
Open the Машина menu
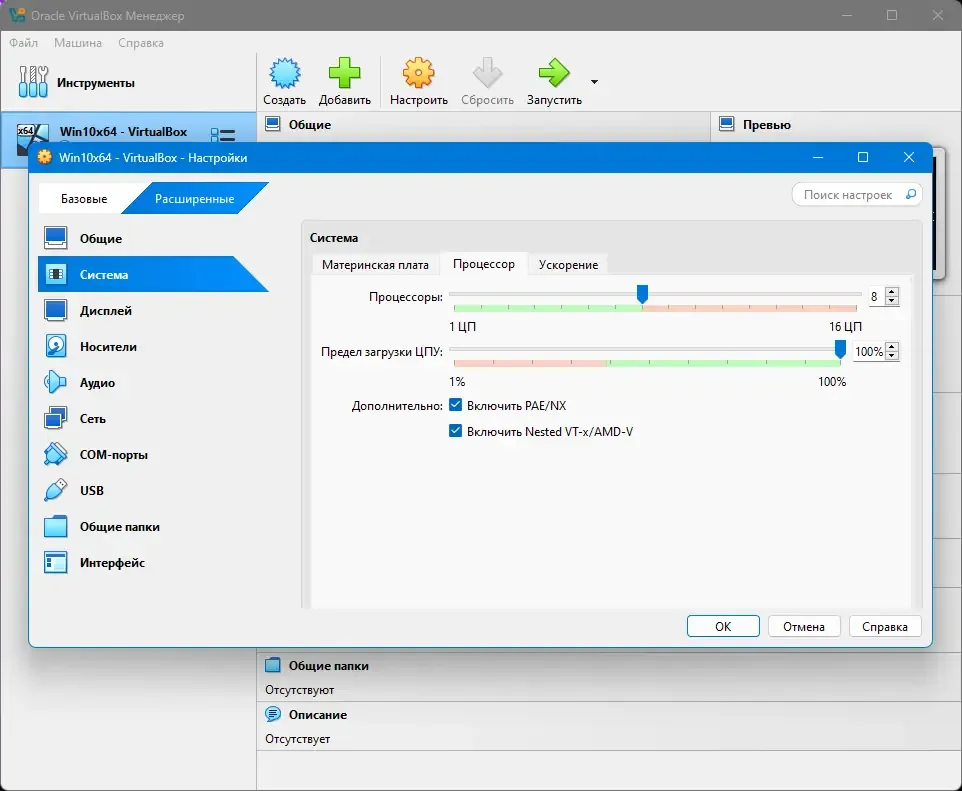(78, 43)
